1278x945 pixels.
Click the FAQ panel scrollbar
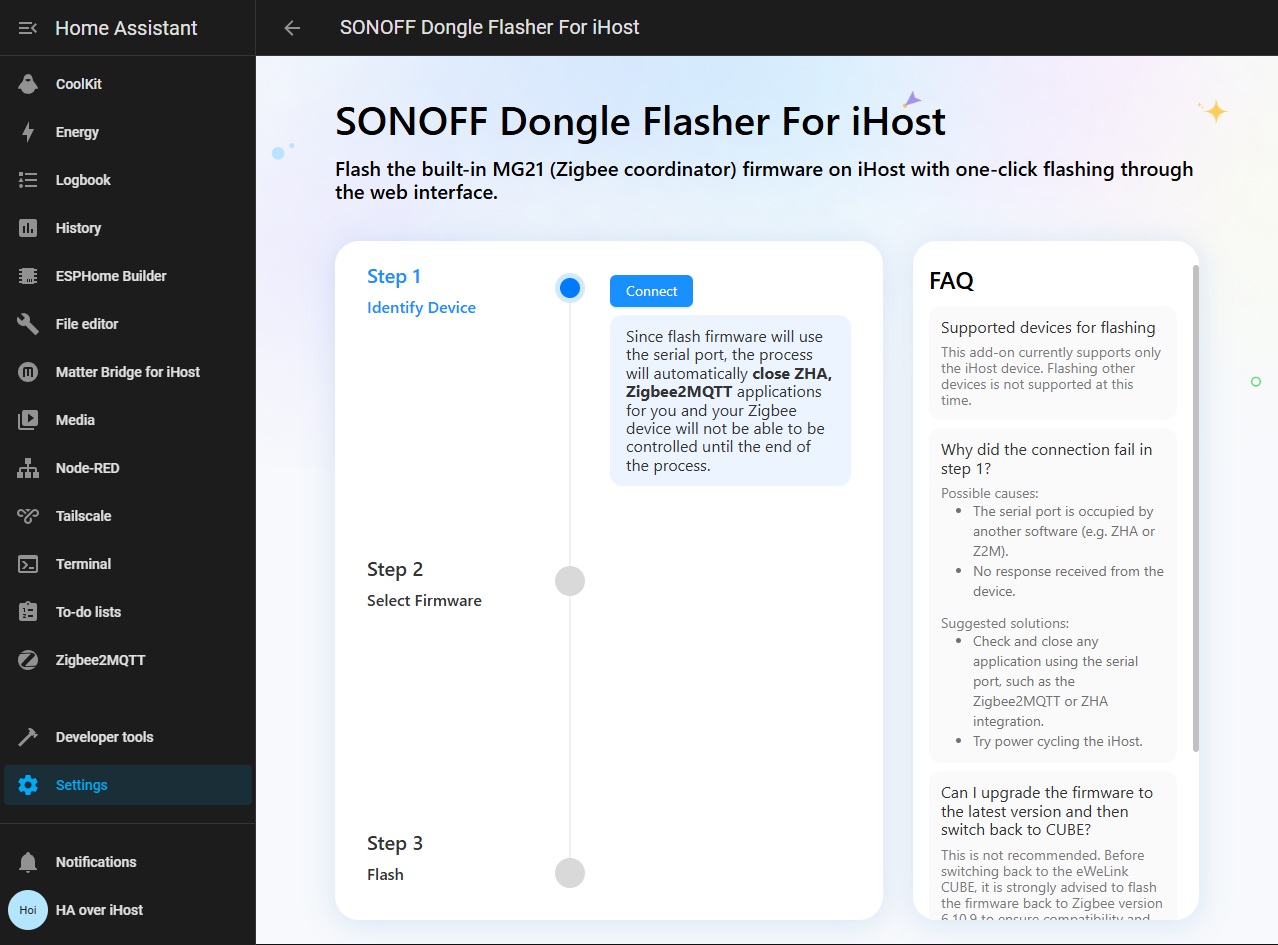coord(1195,509)
